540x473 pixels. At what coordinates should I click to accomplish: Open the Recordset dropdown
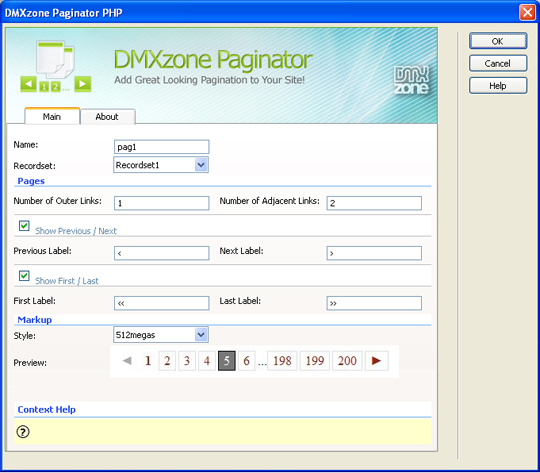tap(161, 165)
